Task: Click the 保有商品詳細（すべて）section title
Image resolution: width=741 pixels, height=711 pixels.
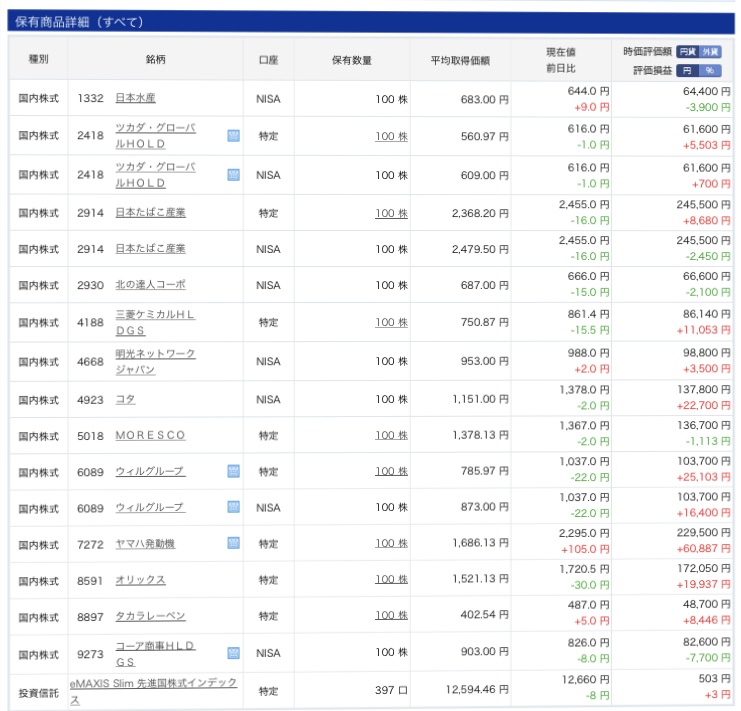Action: coord(79,22)
